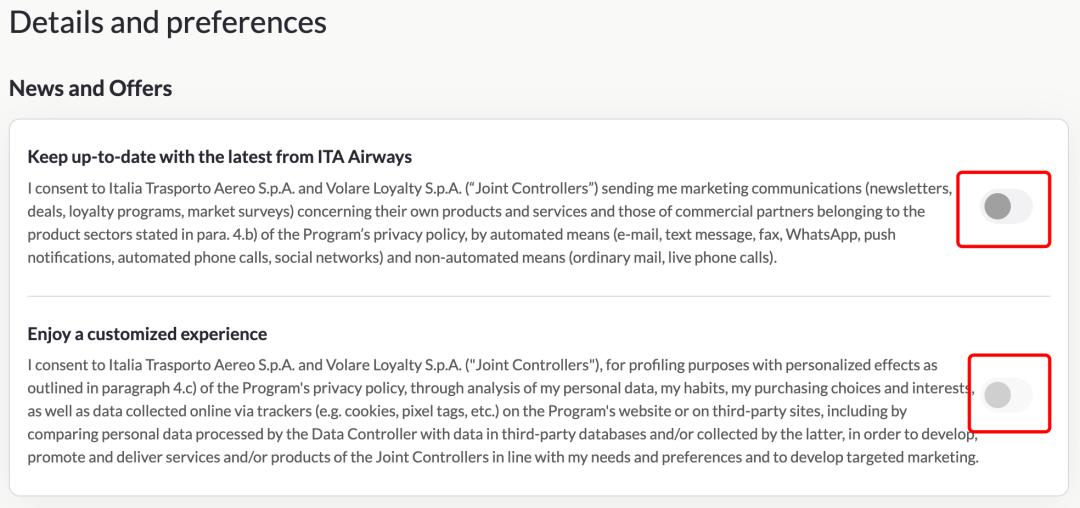
Task: Click "Program's privacy policy" in the marketing paragraph
Action: (391, 235)
